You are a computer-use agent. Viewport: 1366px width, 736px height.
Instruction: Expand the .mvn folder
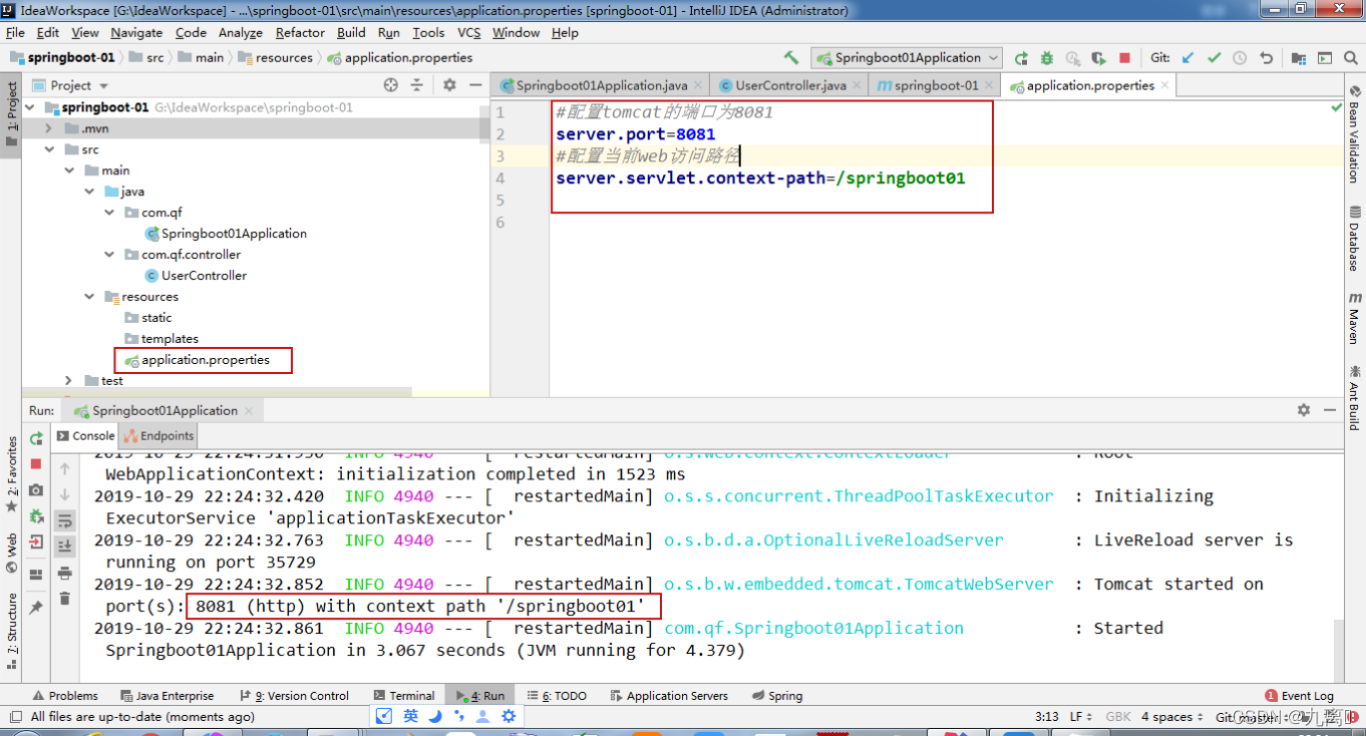point(48,128)
